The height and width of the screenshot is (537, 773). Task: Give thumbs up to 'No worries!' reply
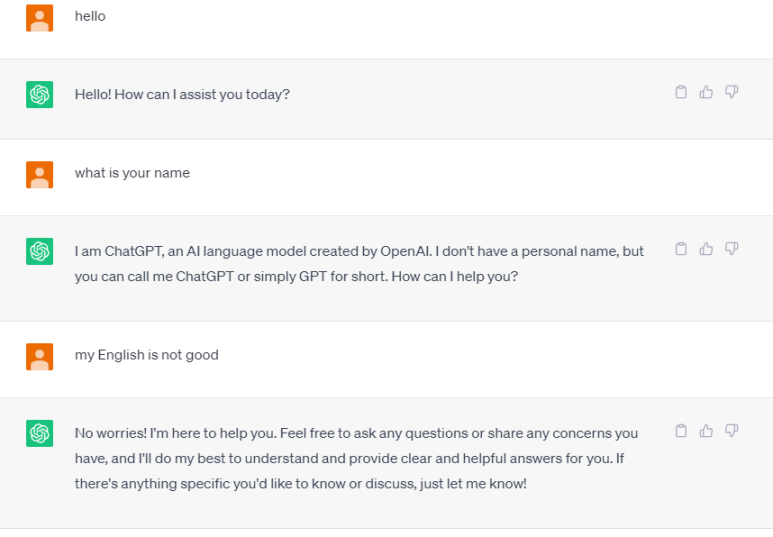706,431
